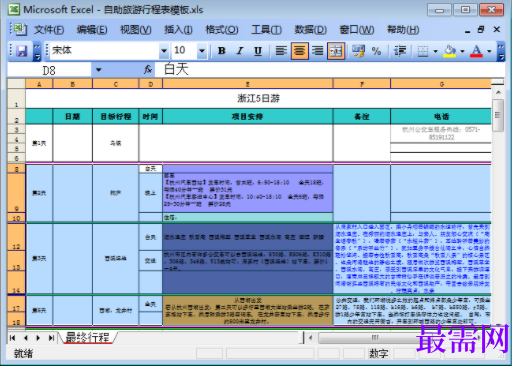Open the font name dropdown
The height and width of the screenshot is (370, 528).
tap(164, 51)
